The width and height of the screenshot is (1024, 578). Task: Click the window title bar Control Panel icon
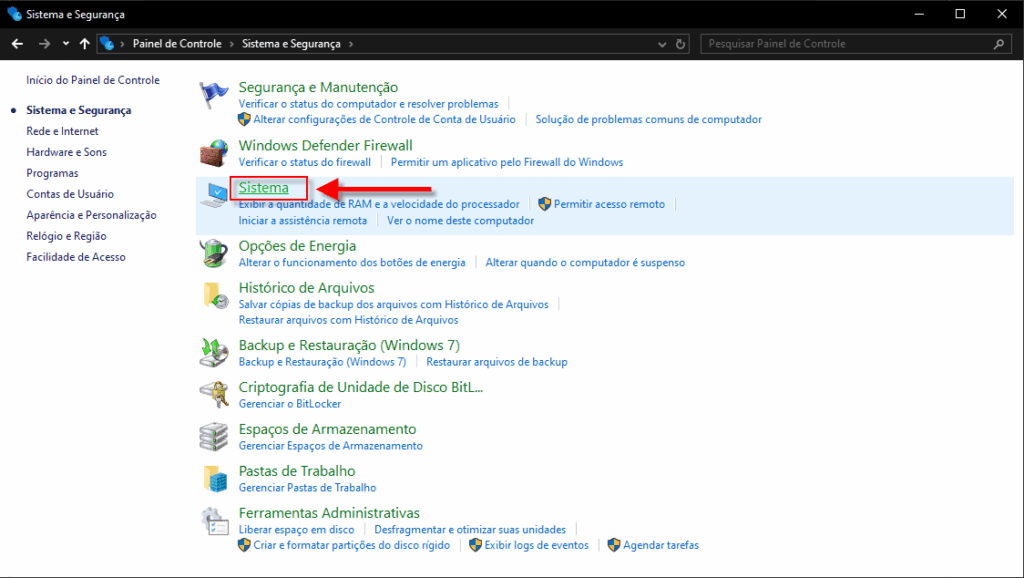click(14, 14)
